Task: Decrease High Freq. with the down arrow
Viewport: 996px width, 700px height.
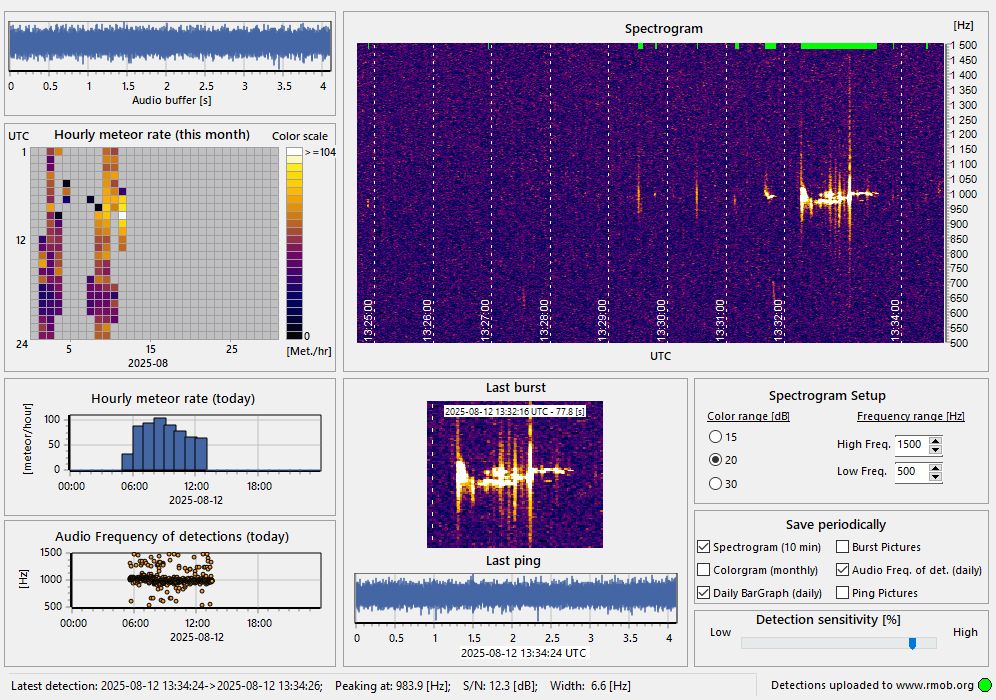Action: pos(935,449)
